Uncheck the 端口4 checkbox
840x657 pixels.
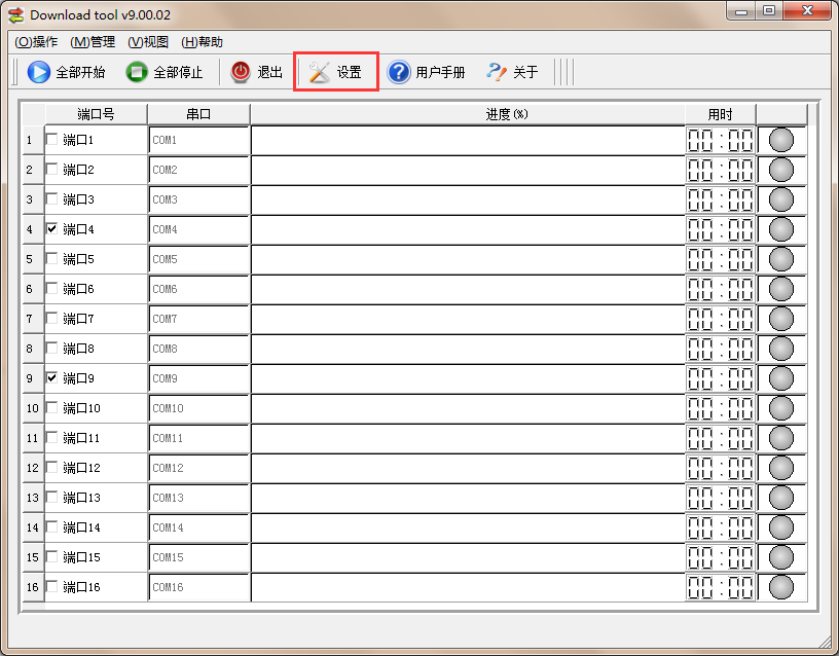point(52,229)
